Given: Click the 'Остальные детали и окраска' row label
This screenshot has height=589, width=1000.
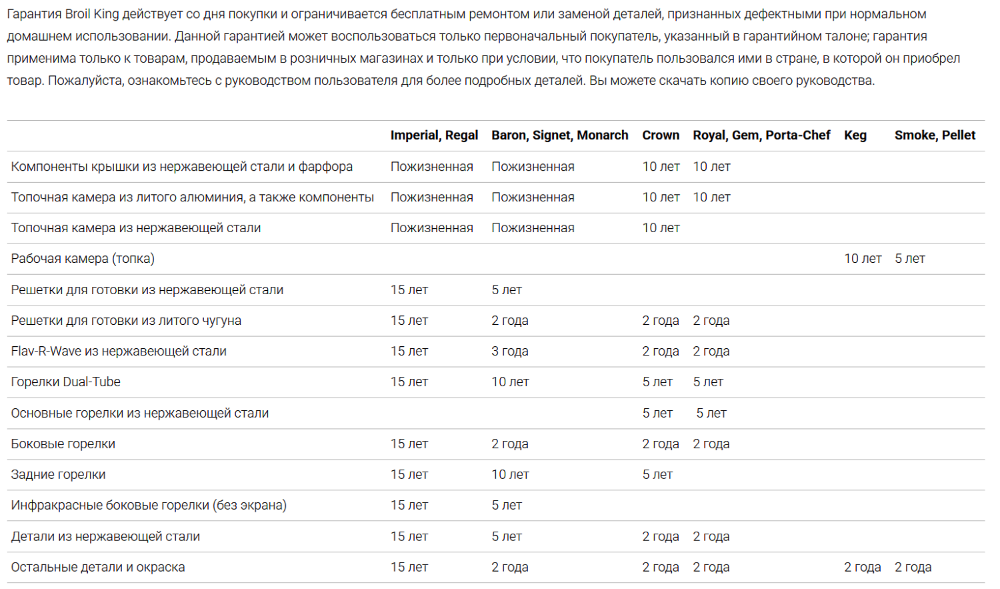Looking at the screenshot, I should tap(98, 567).
